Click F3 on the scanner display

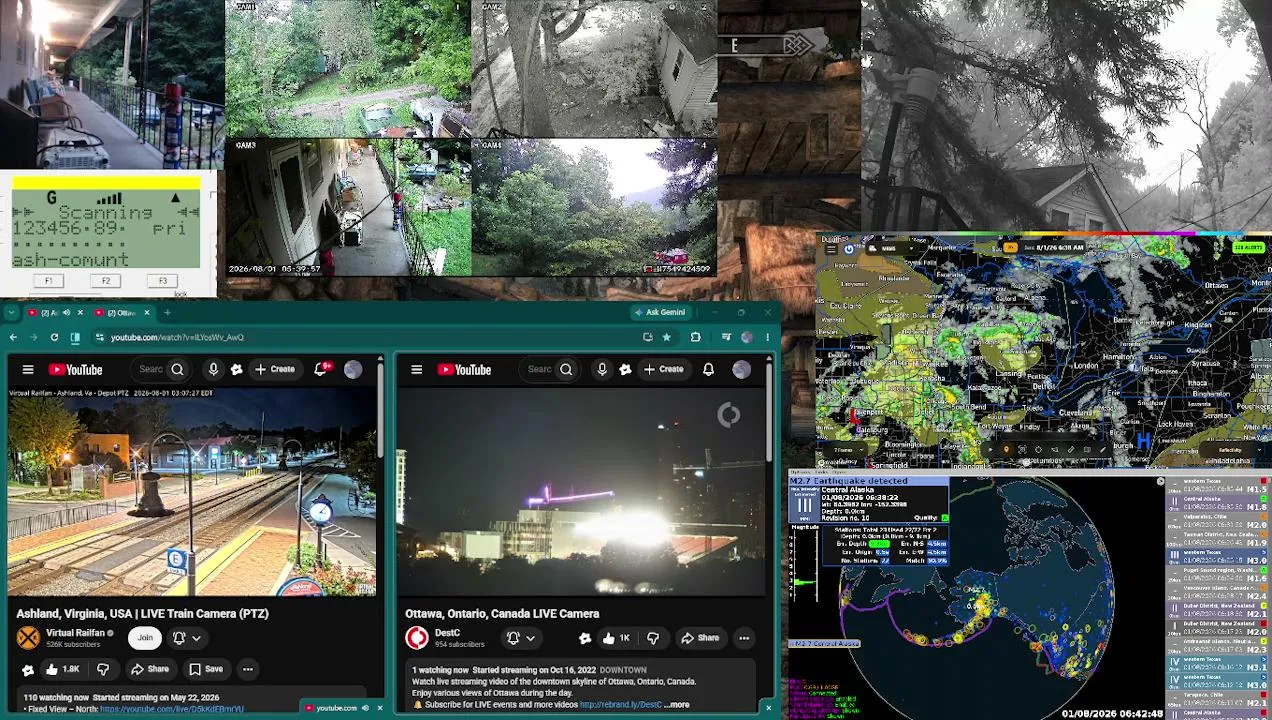163,281
